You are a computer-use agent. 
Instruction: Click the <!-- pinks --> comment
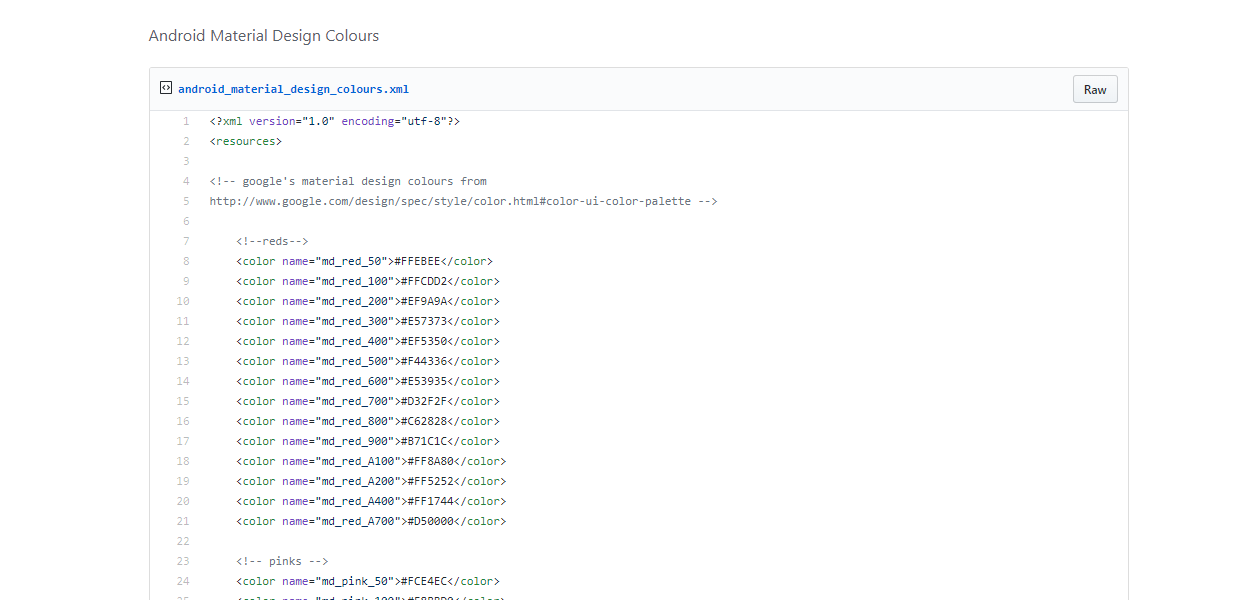coord(282,561)
